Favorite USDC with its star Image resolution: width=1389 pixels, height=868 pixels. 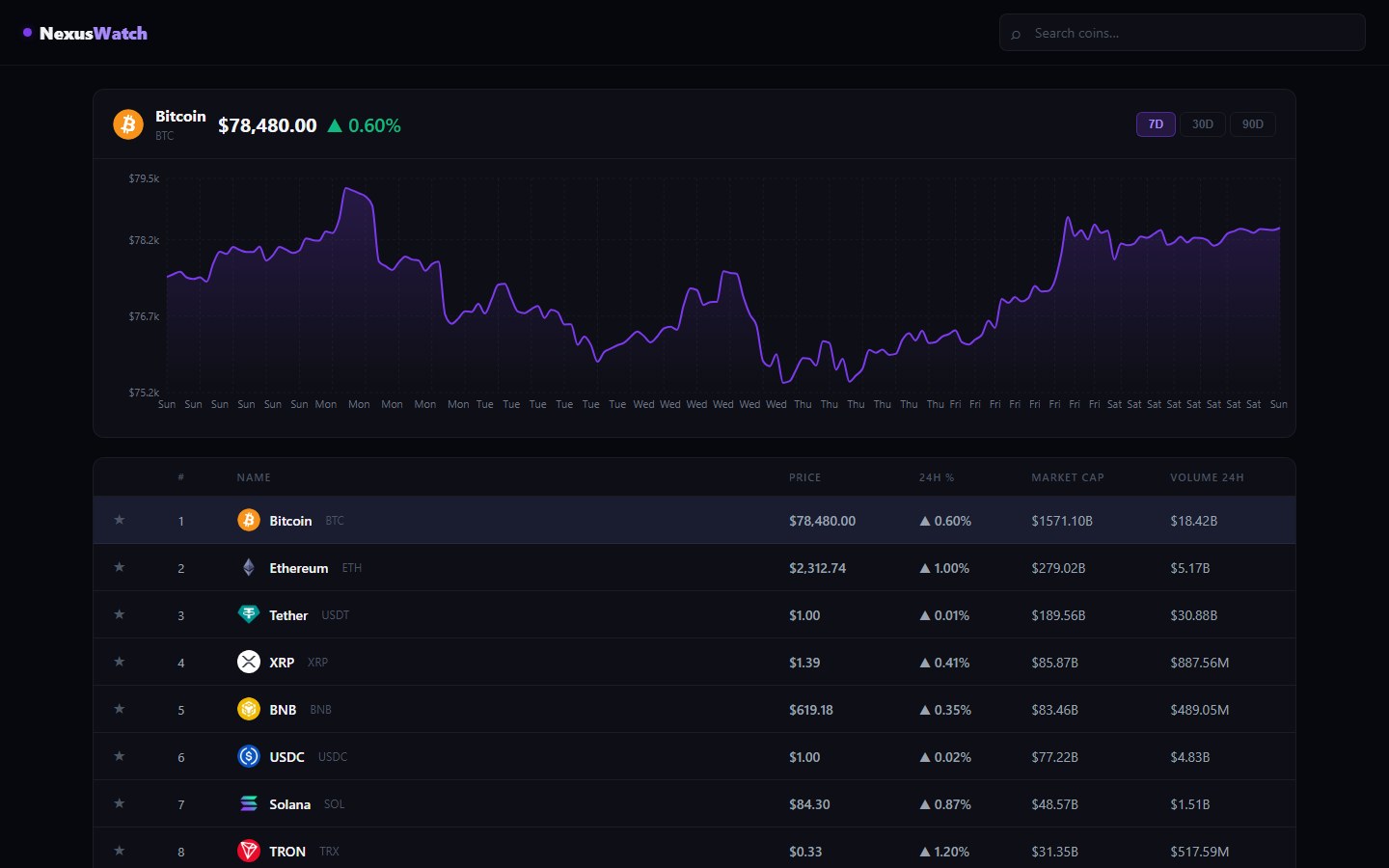(120, 756)
